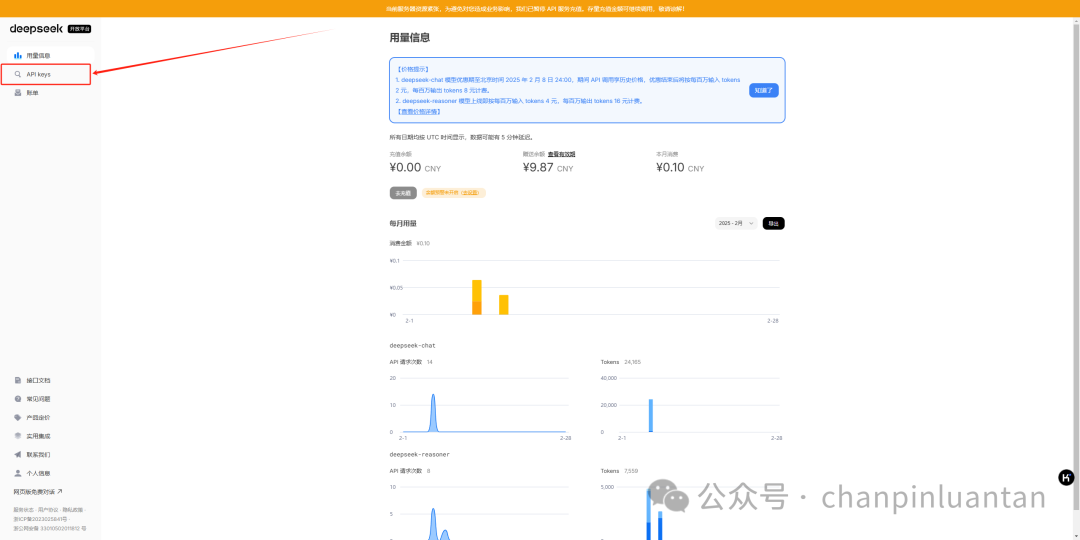Click the FAQ question-mark icon
The height and width of the screenshot is (540, 1080).
tap(18, 399)
